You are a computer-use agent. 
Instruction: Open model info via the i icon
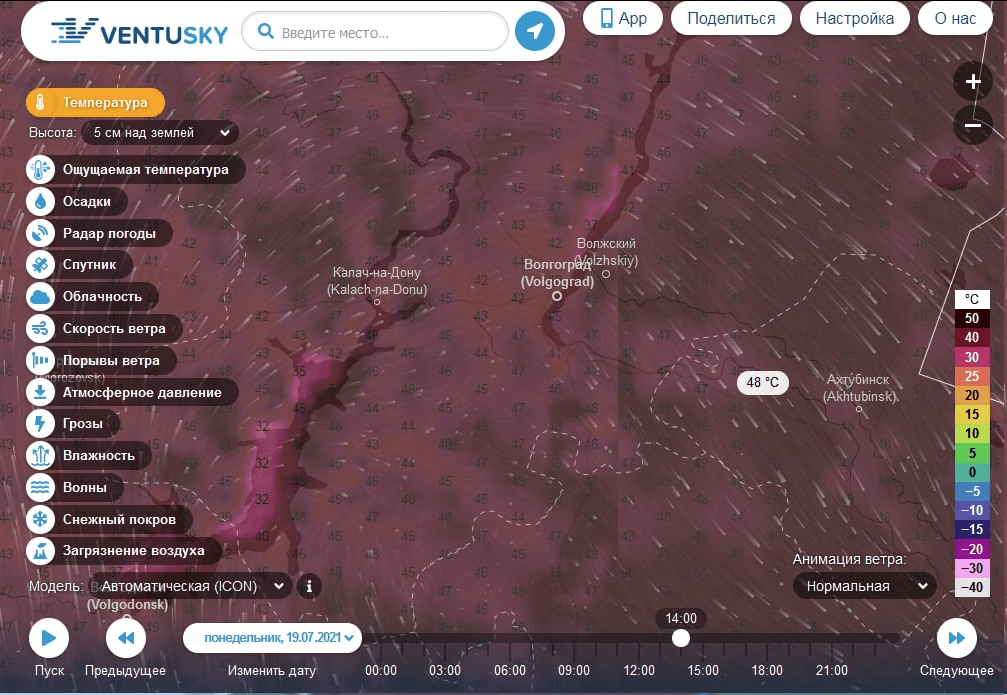click(310, 586)
